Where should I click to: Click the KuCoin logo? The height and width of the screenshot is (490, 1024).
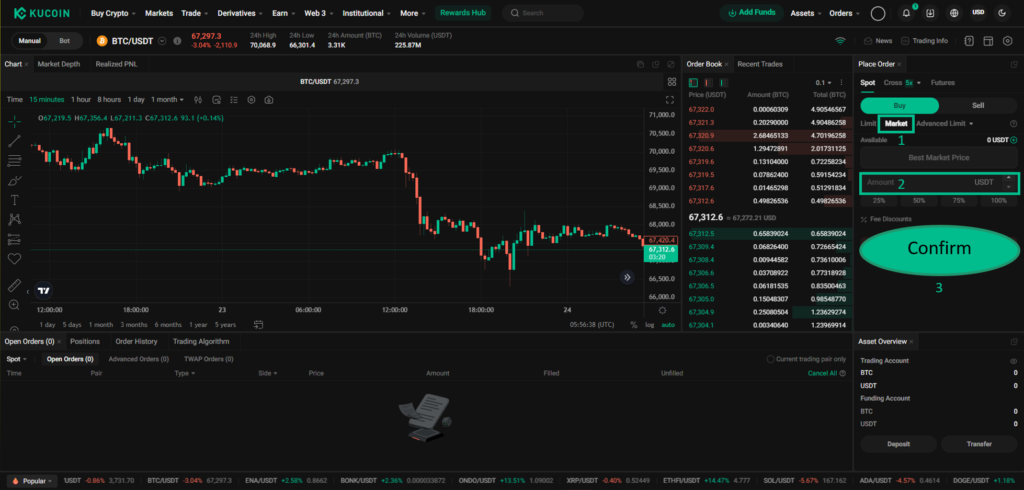pyautogui.click(x=44, y=13)
